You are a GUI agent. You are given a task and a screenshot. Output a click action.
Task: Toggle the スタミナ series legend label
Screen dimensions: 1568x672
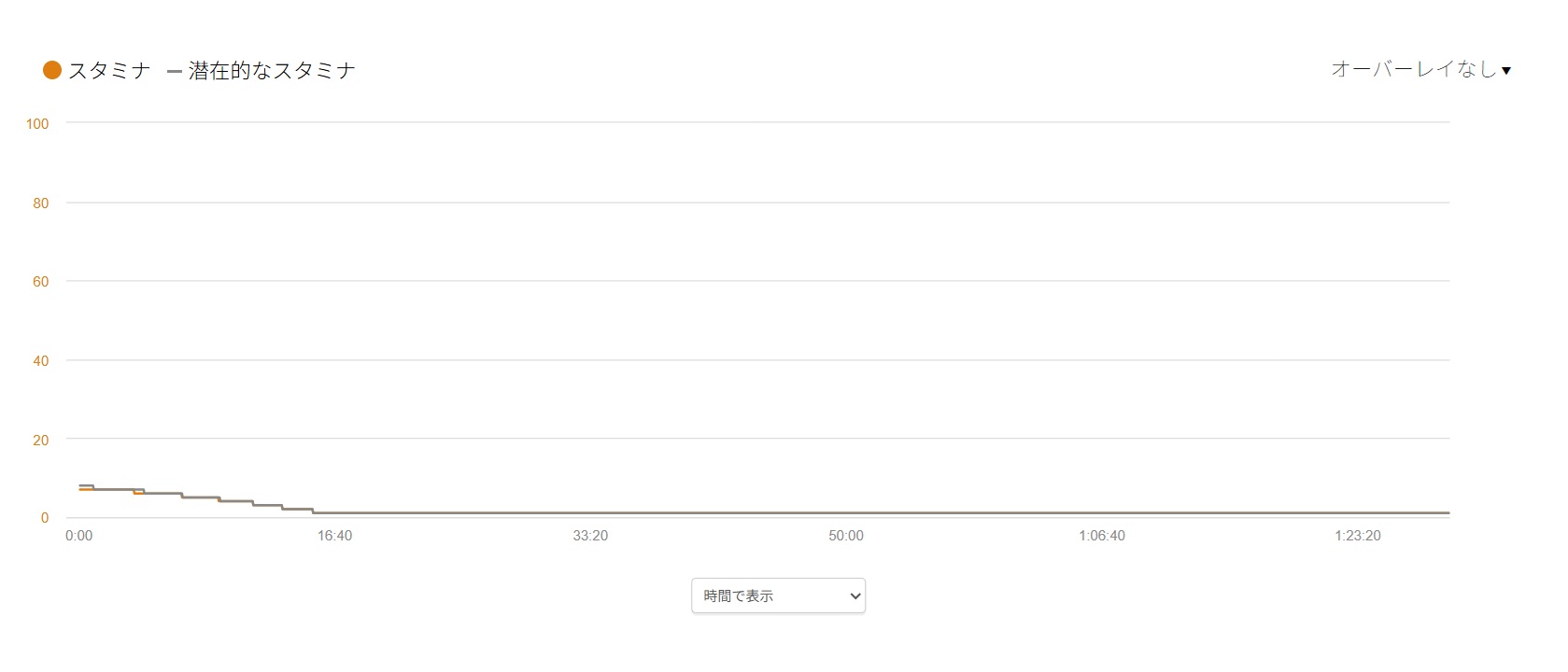(109, 71)
